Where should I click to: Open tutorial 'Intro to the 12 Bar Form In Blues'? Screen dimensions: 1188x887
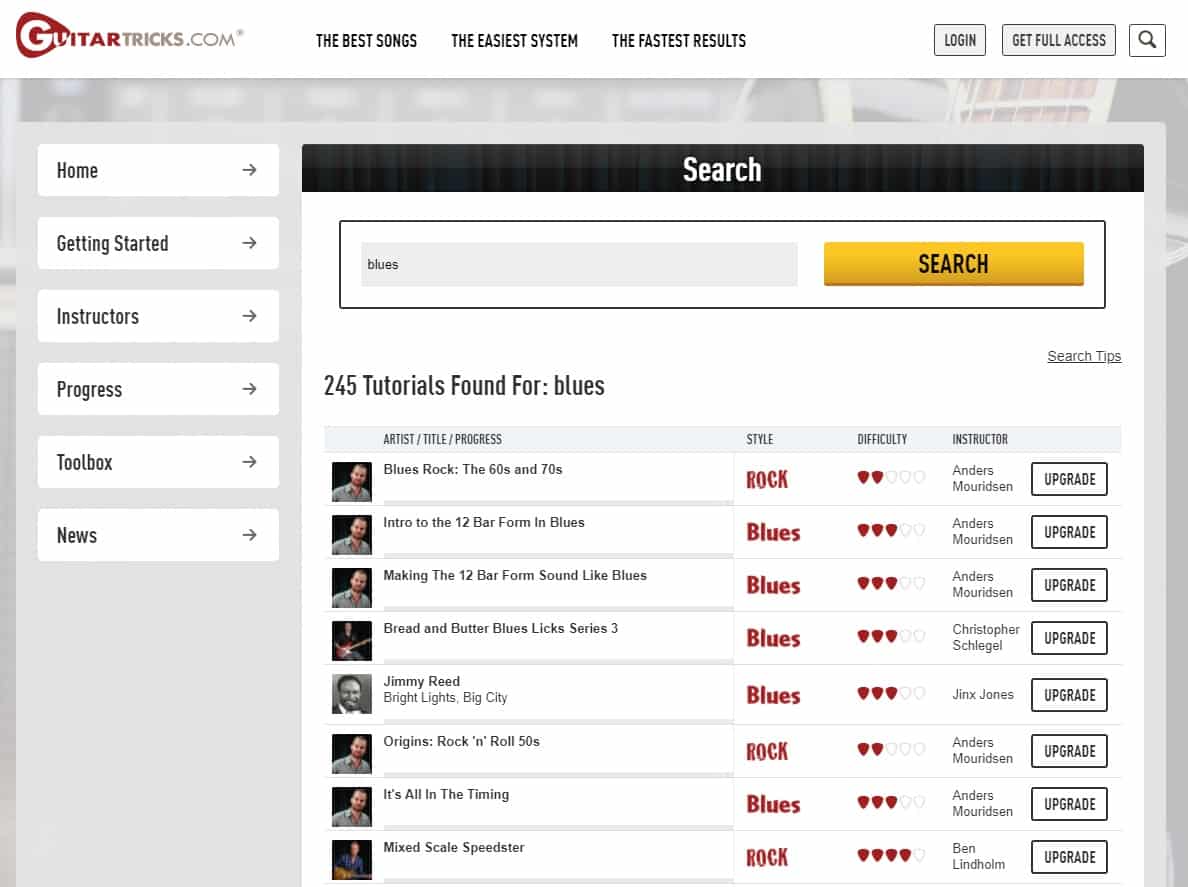(483, 523)
